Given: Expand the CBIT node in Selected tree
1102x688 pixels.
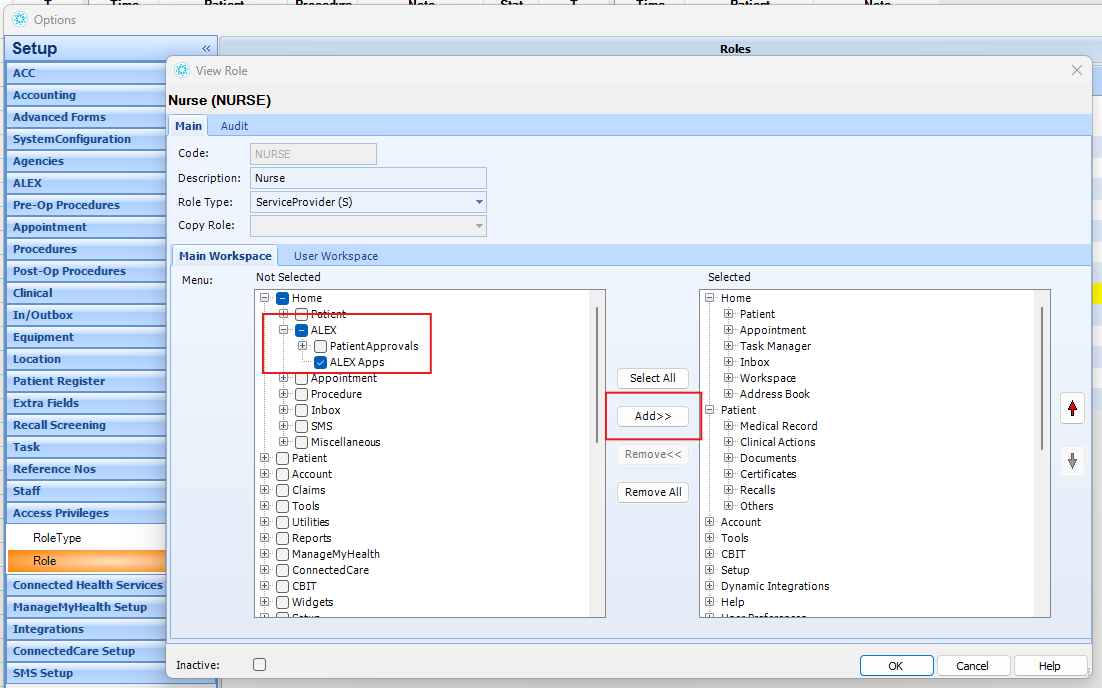Looking at the screenshot, I should point(710,554).
